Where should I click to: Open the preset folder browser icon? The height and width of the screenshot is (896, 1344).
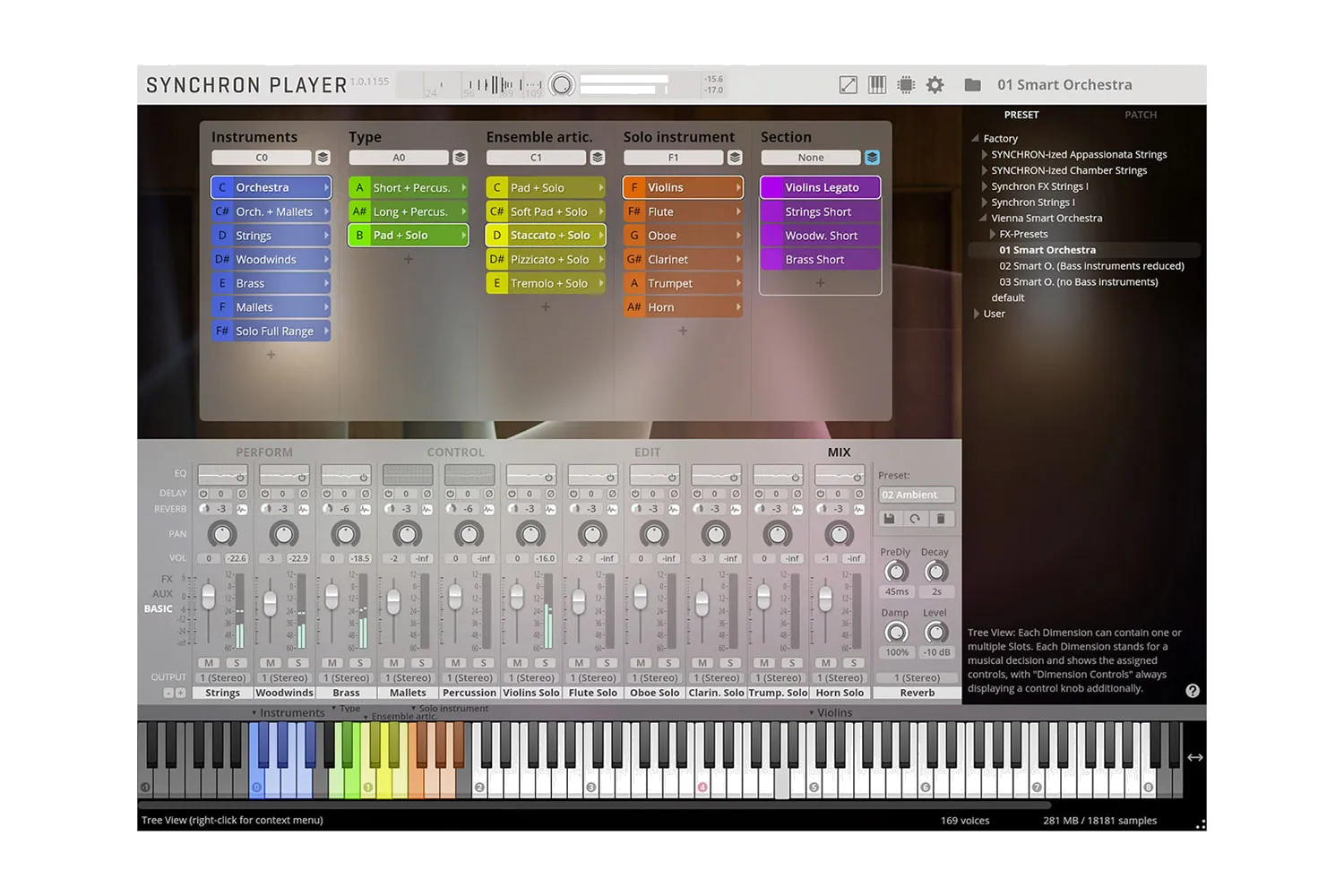coord(972,85)
